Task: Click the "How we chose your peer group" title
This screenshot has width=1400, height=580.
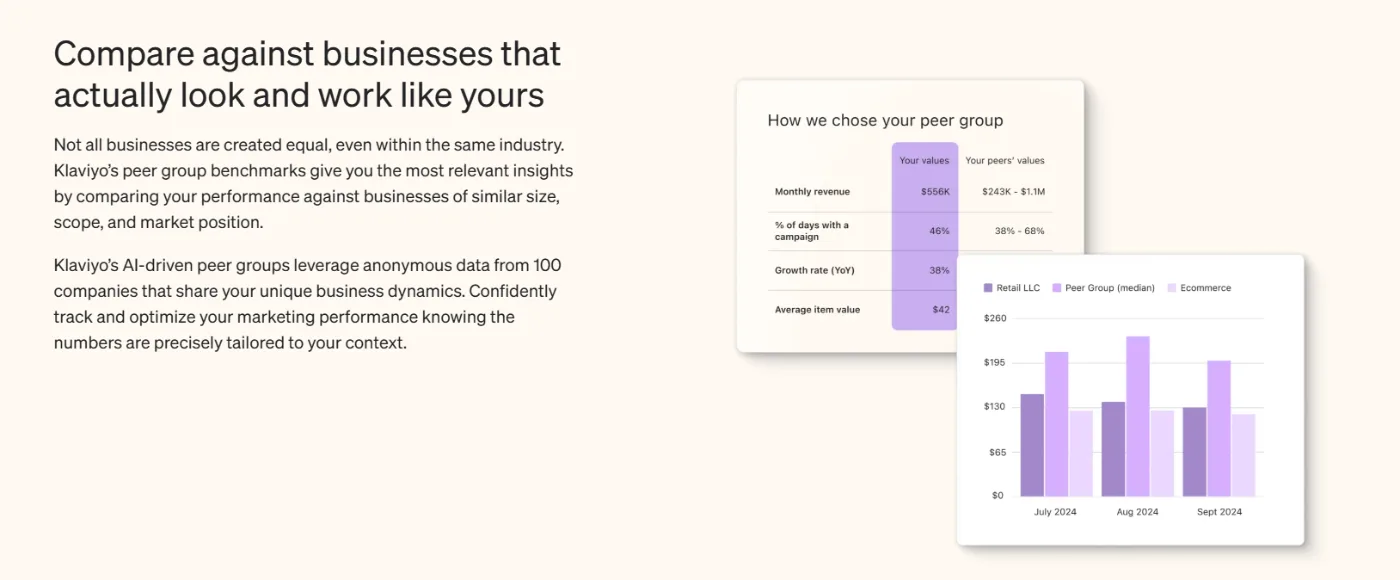Action: 885,120
